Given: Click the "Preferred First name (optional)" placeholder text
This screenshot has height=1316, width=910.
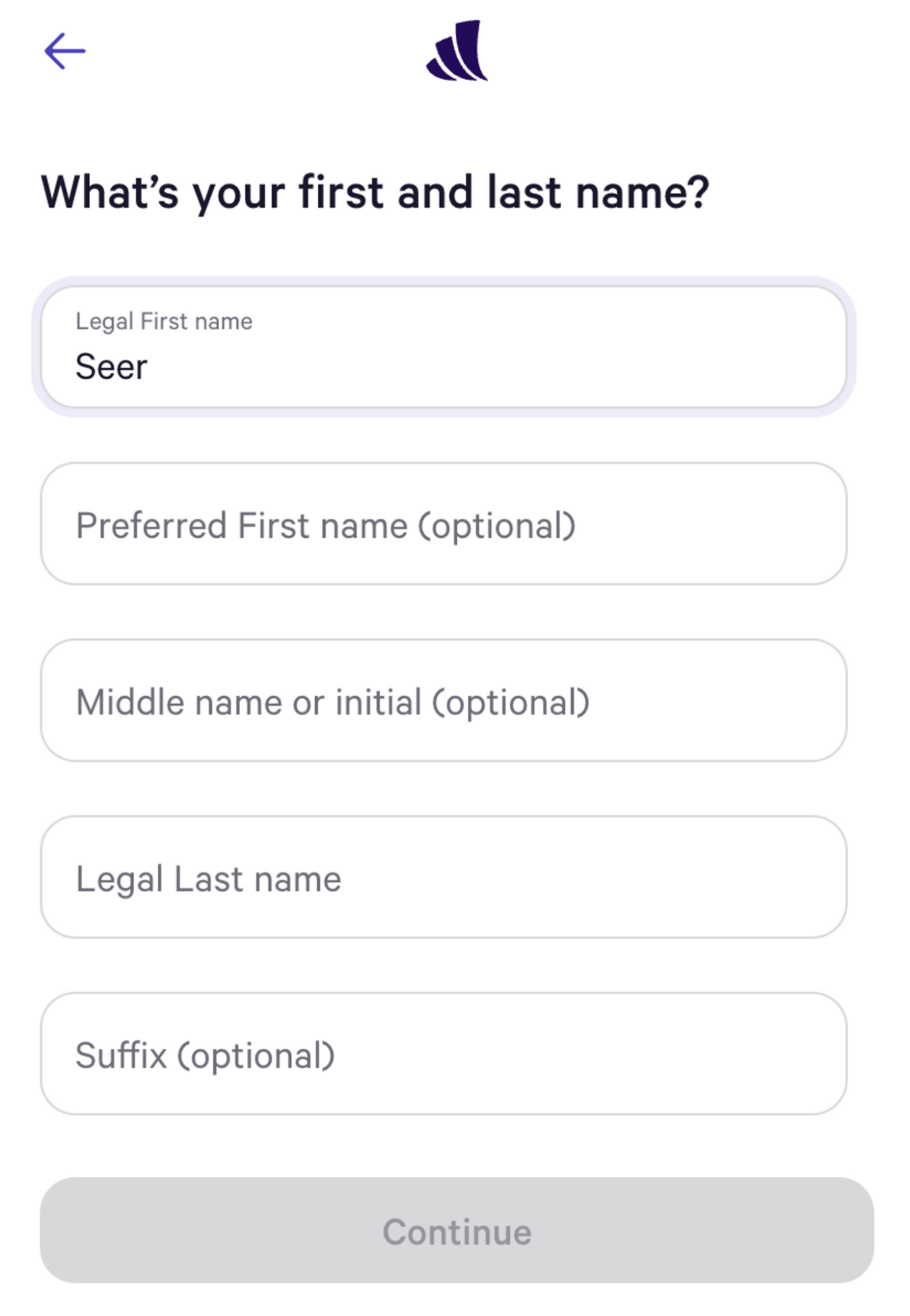Looking at the screenshot, I should point(326,526).
